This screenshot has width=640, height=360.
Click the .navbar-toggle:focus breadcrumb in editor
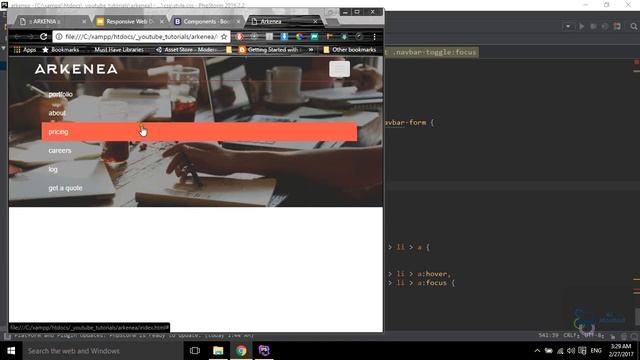434,52
